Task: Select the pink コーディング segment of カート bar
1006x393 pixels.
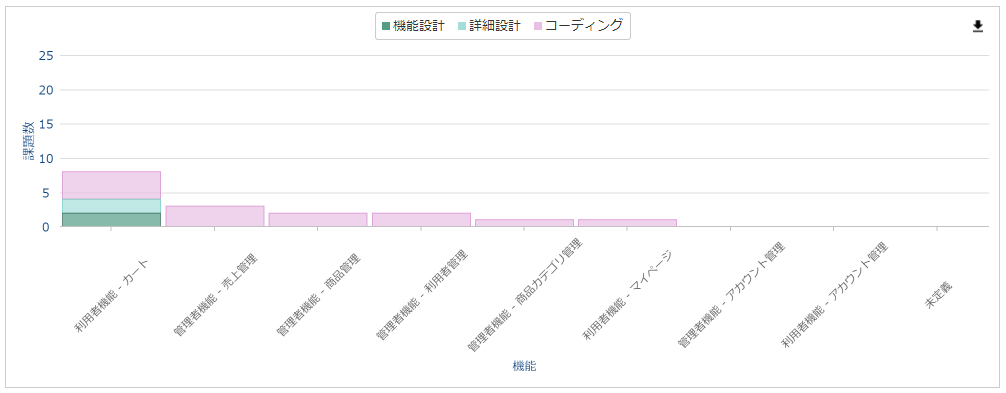Action: click(112, 185)
